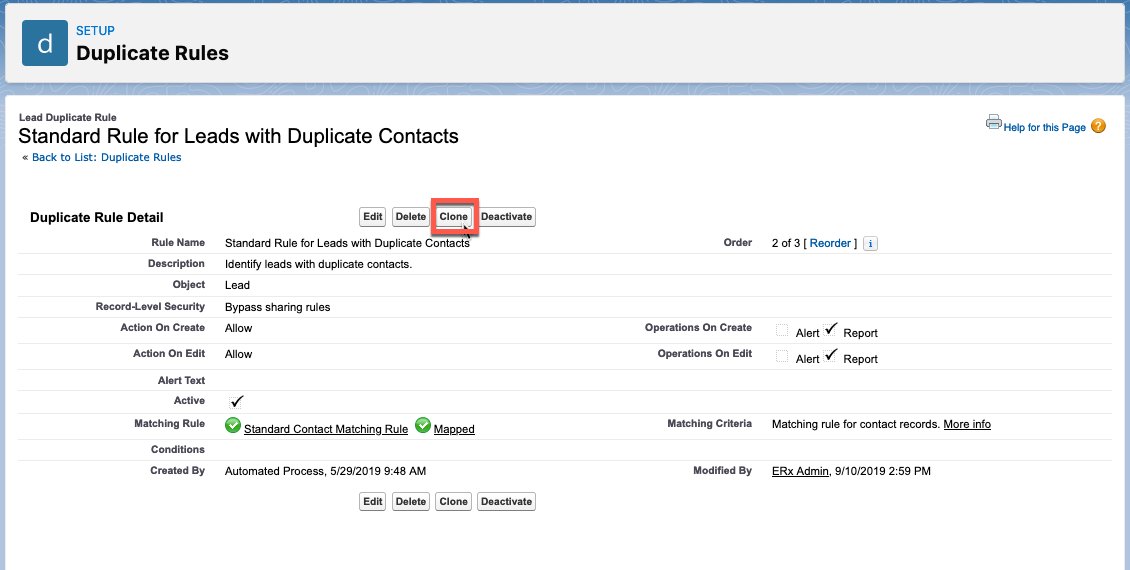Click green check icon before Standard Contact Matching Rule
The image size is (1130, 570).
[233, 426]
